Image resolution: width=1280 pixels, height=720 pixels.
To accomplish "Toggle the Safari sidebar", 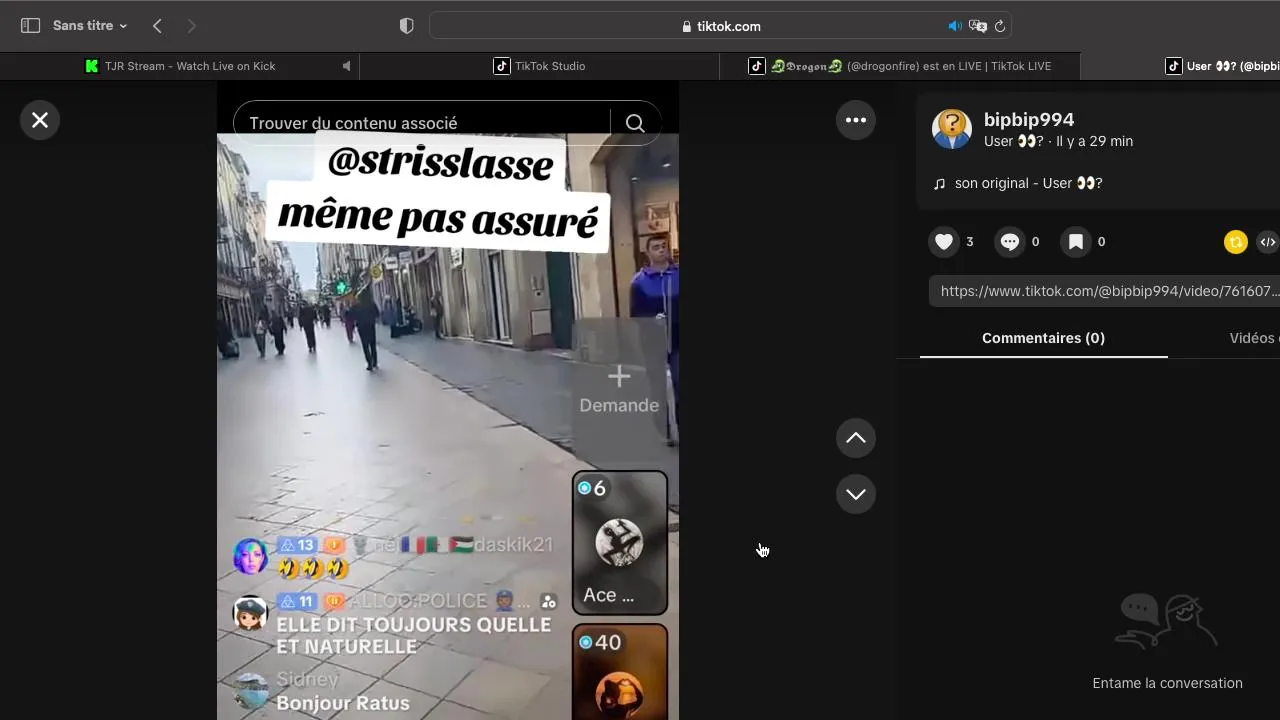I will [30, 26].
